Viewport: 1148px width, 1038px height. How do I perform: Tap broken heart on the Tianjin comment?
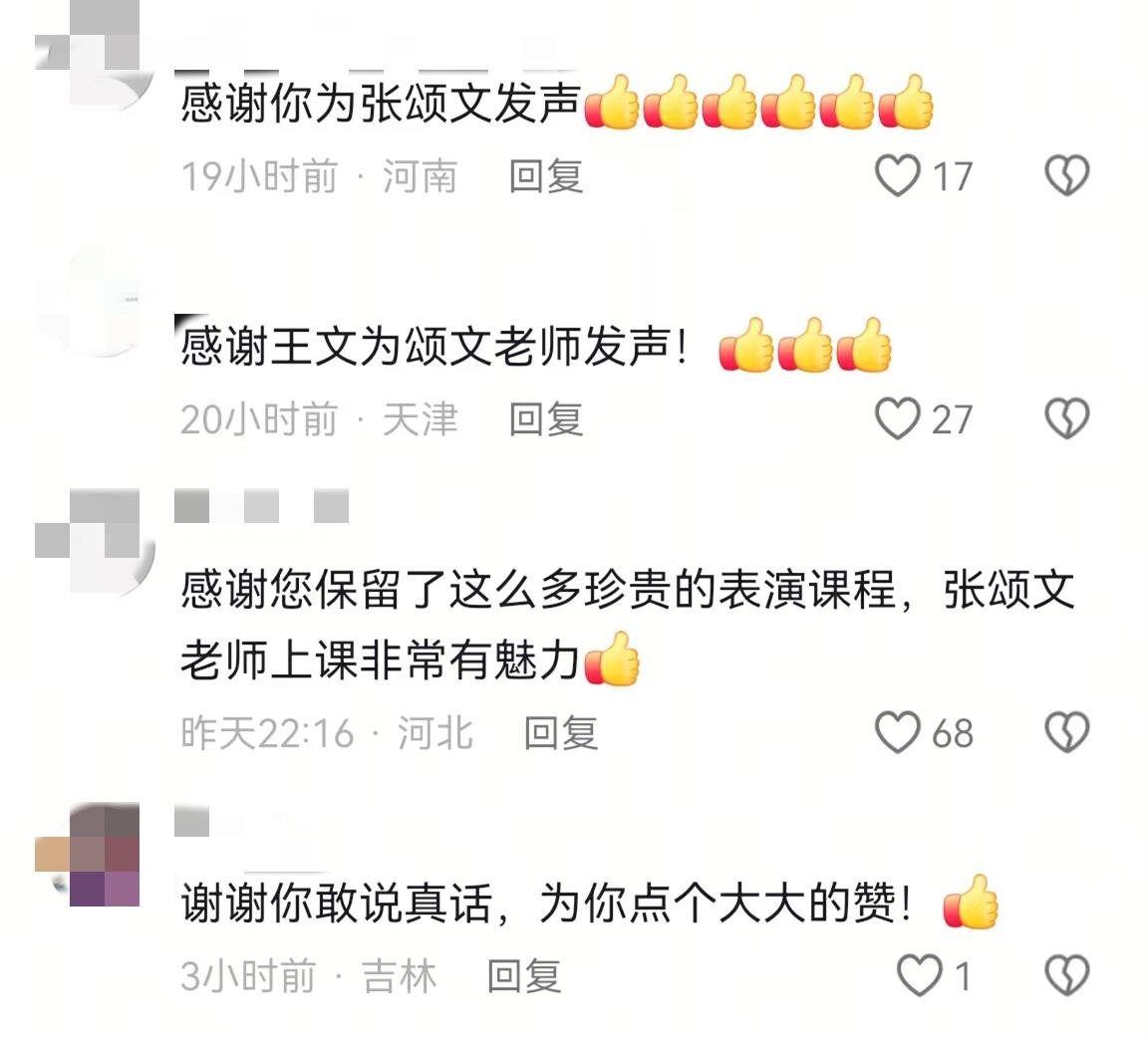1066,418
